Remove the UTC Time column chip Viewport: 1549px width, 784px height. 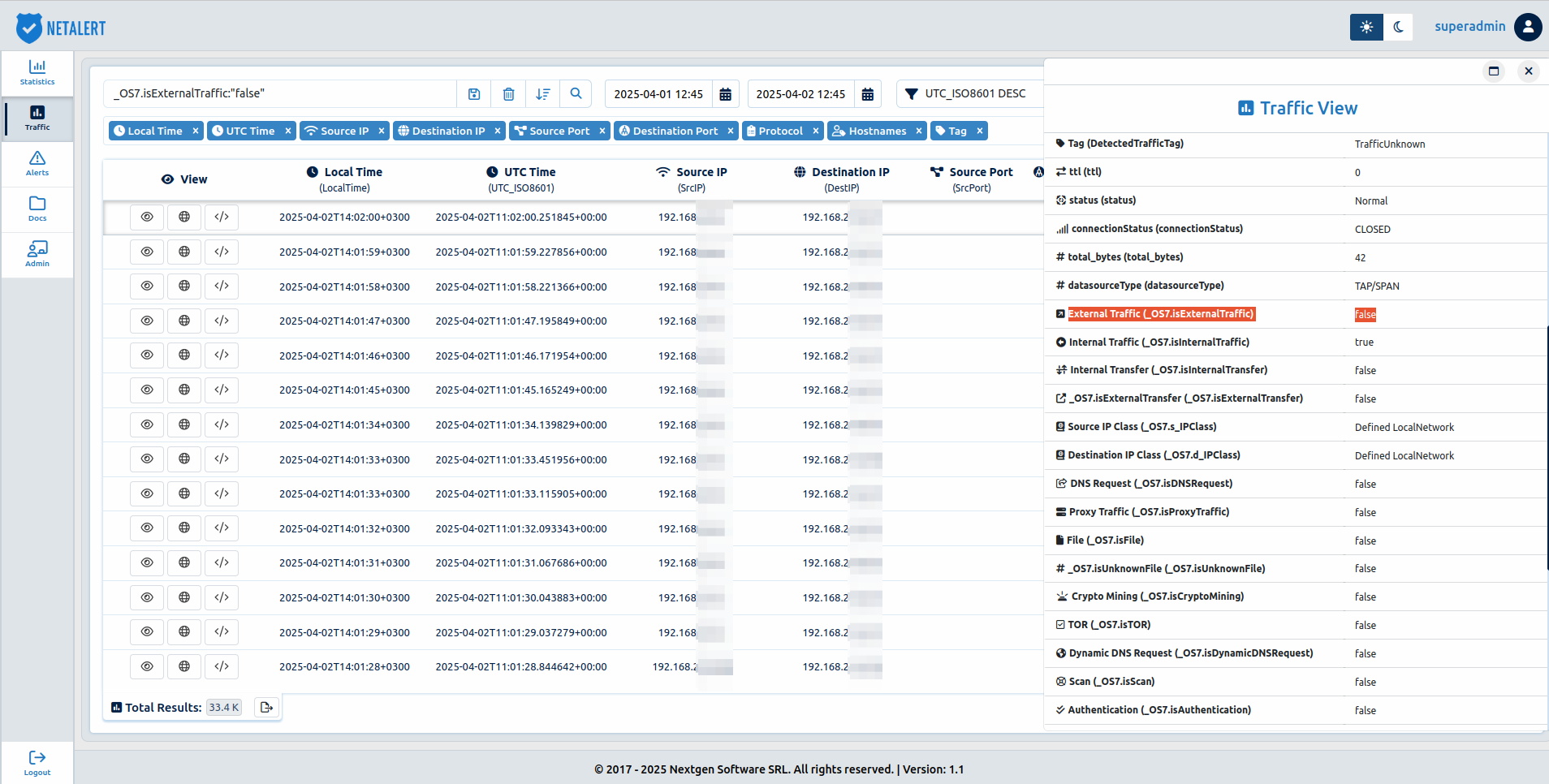[288, 131]
